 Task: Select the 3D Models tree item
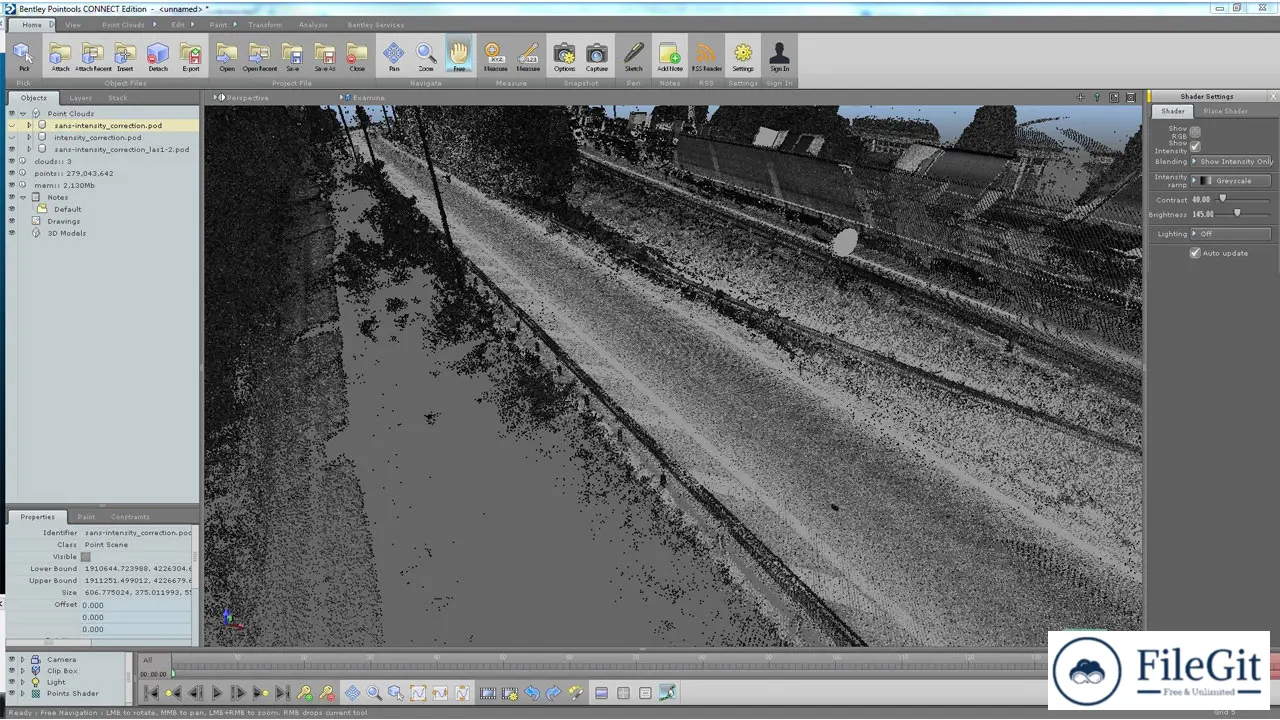click(66, 233)
